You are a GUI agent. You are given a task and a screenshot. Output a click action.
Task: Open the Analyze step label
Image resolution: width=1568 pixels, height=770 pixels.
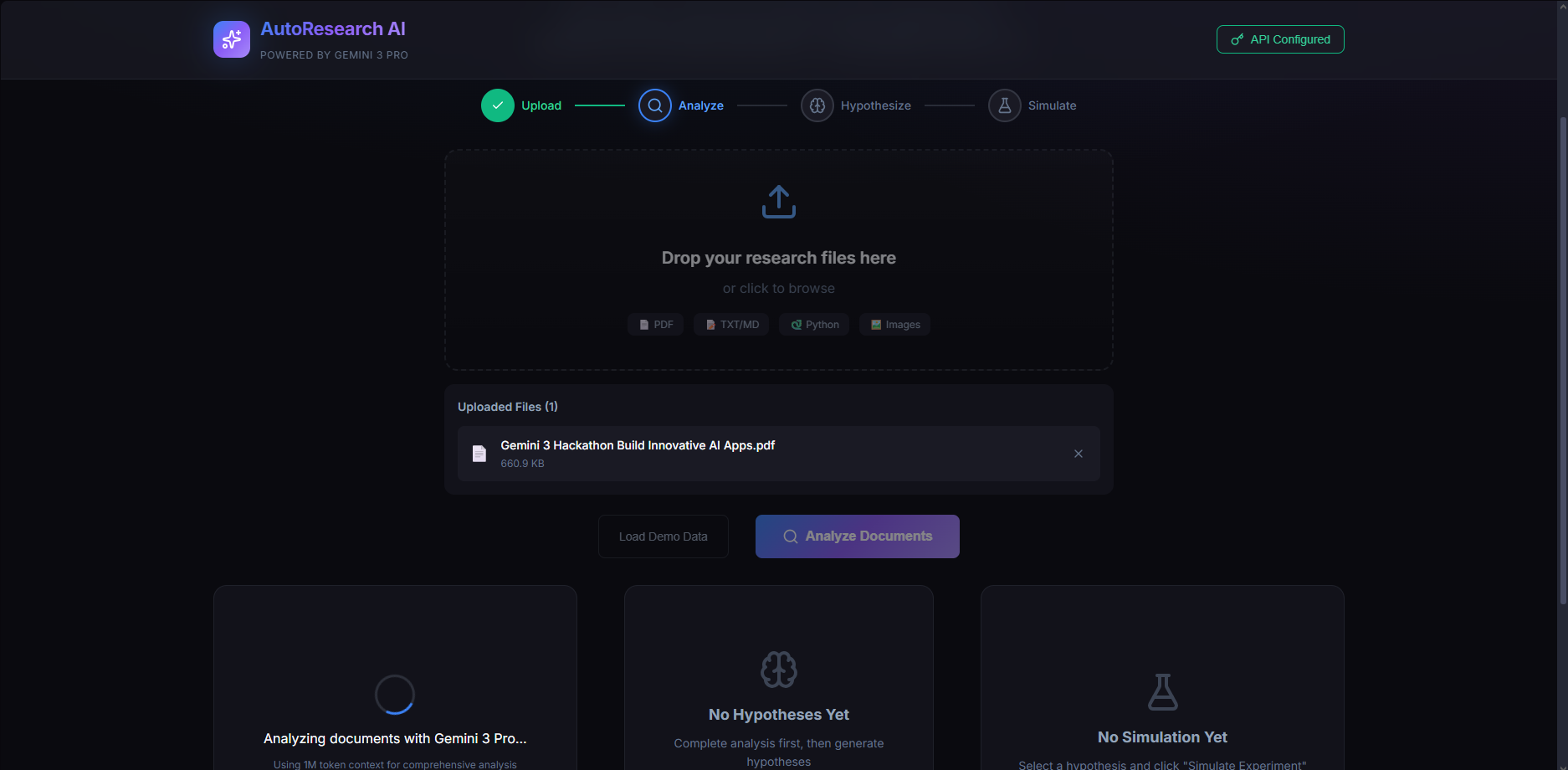[701, 105]
